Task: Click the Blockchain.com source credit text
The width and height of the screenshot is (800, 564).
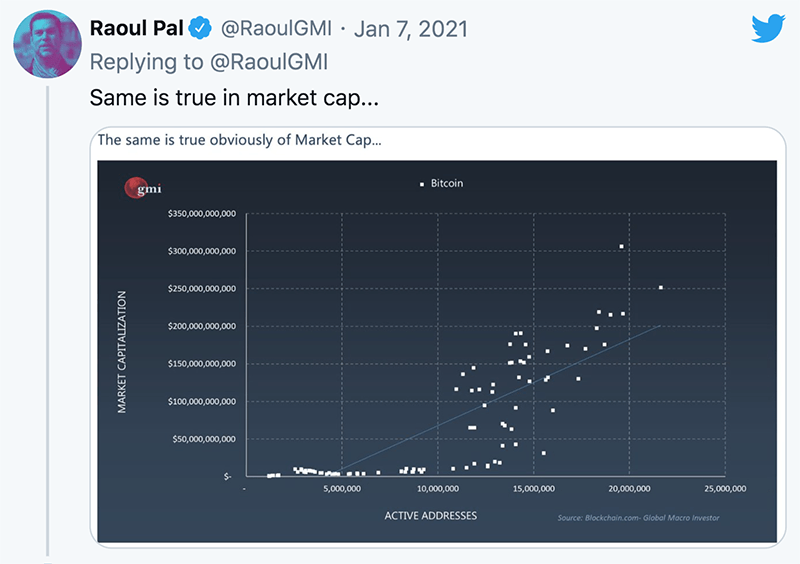Action: tap(638, 518)
